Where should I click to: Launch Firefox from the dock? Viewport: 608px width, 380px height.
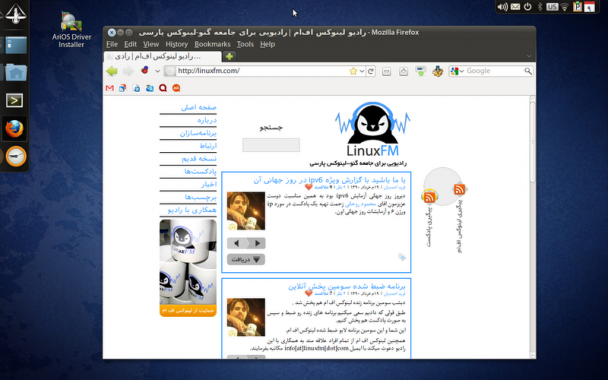[x=15, y=129]
